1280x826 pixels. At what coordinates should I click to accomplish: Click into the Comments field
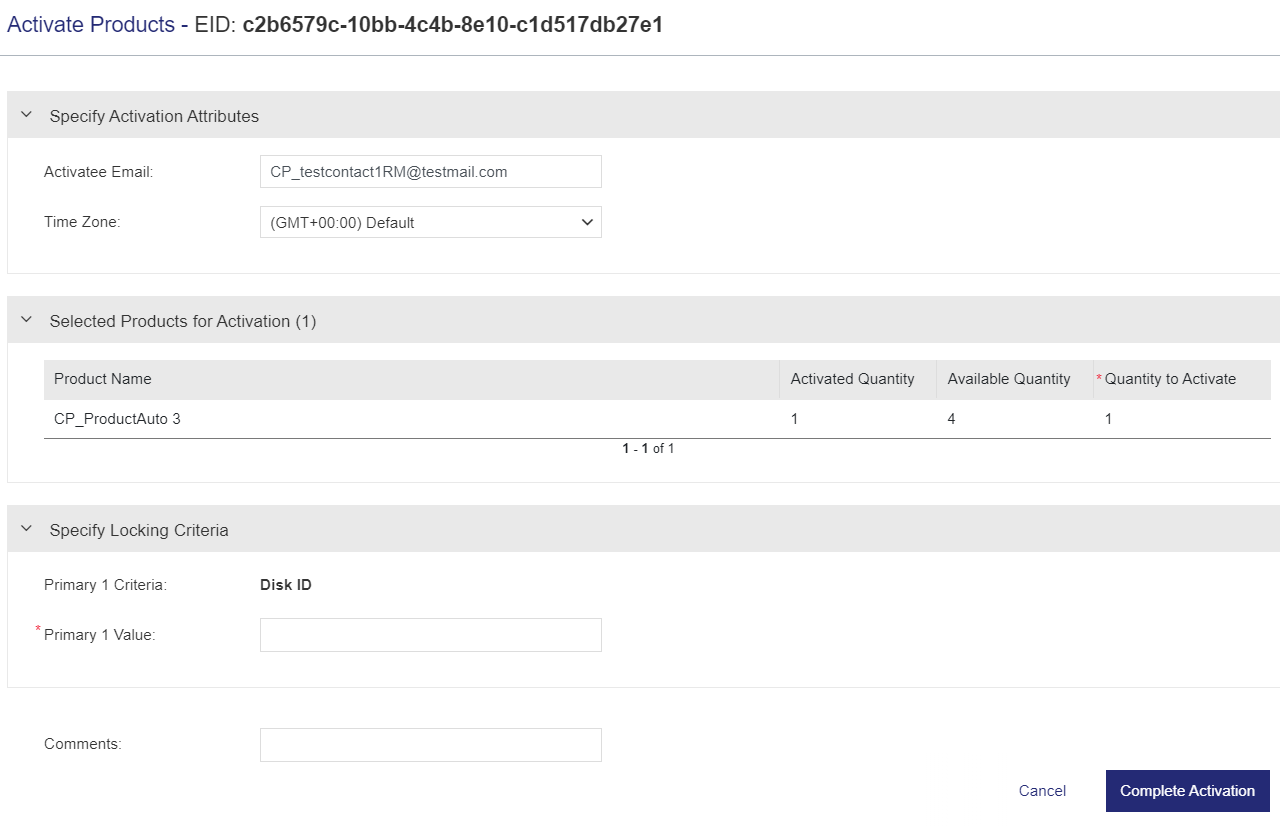point(431,745)
